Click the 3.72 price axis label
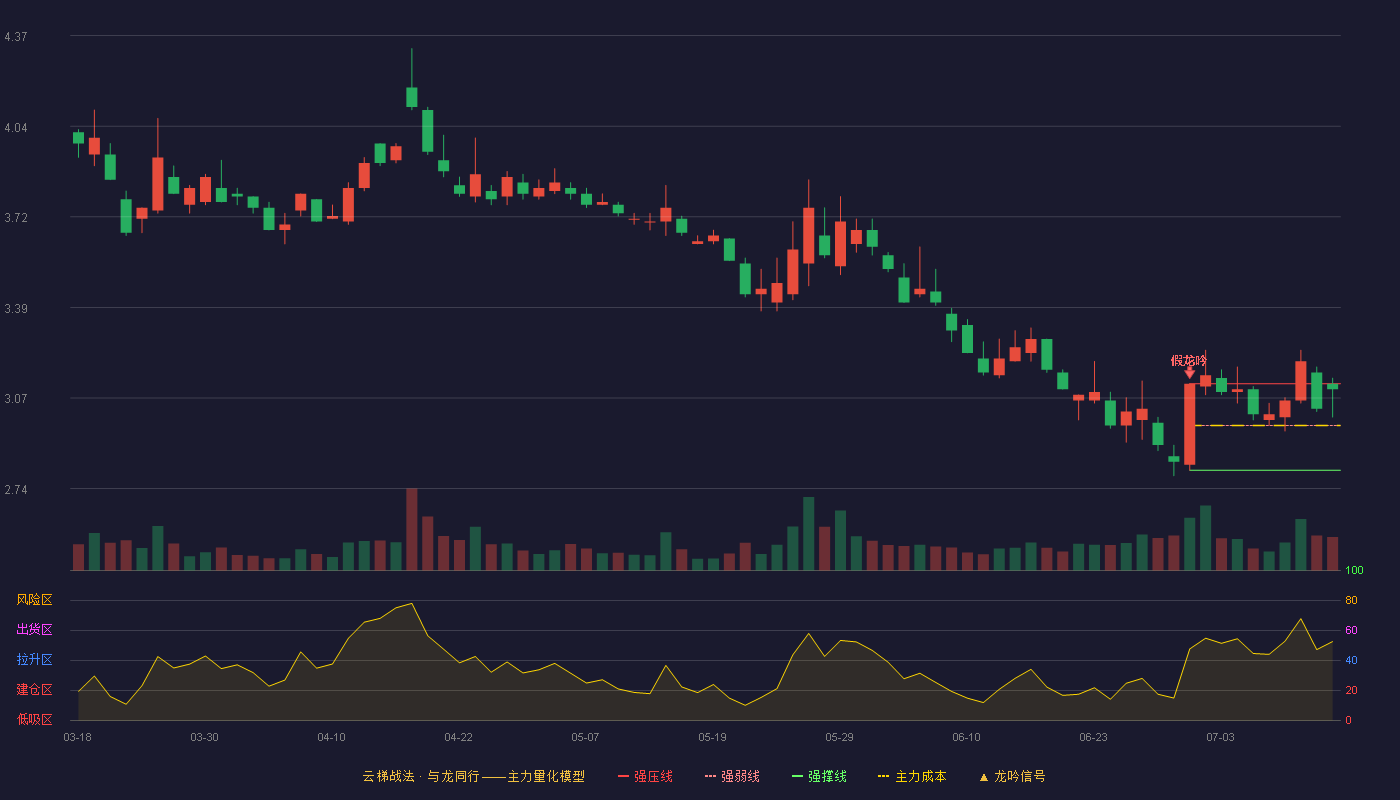 coord(16,218)
